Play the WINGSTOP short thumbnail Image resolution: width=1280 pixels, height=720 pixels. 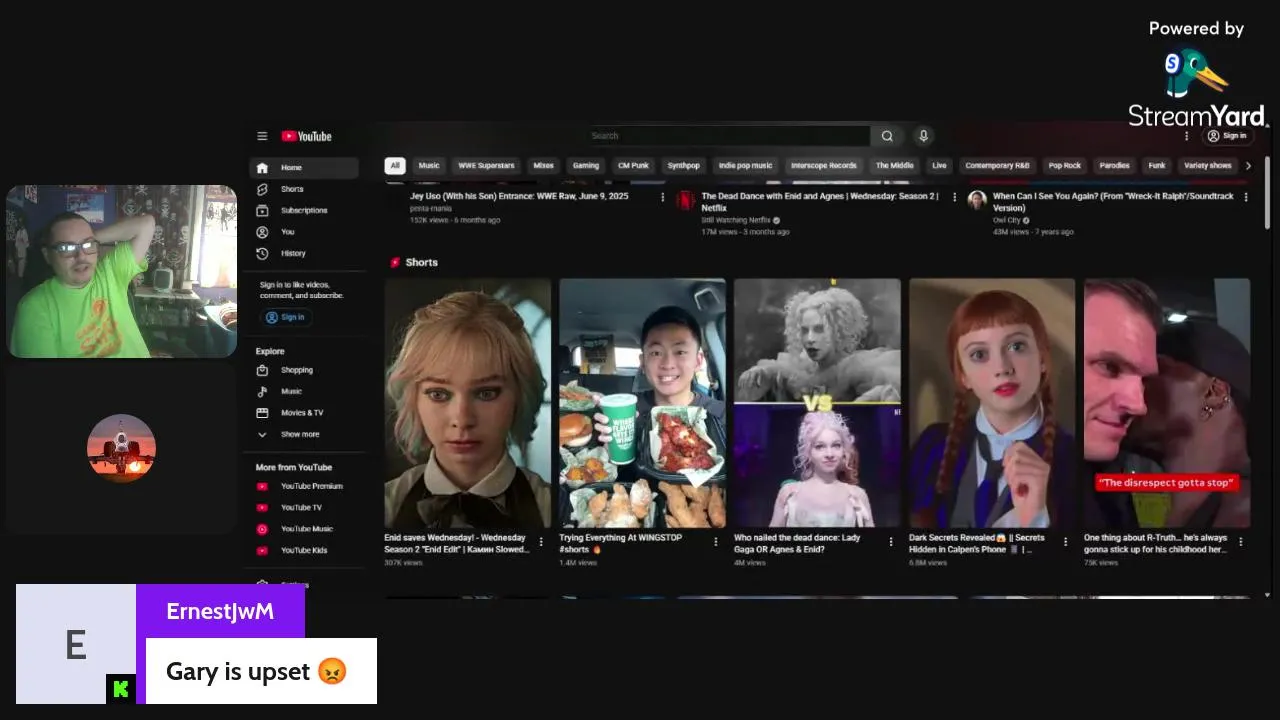tap(642, 403)
